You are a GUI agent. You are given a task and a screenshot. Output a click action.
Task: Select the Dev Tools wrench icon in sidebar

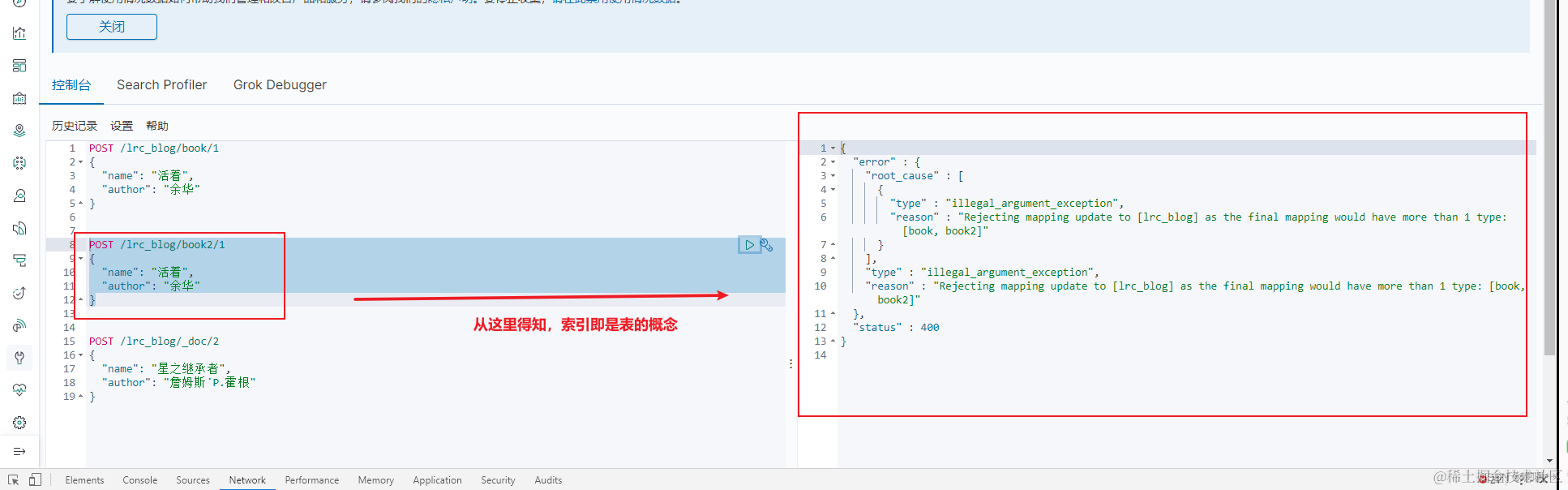[x=19, y=358]
